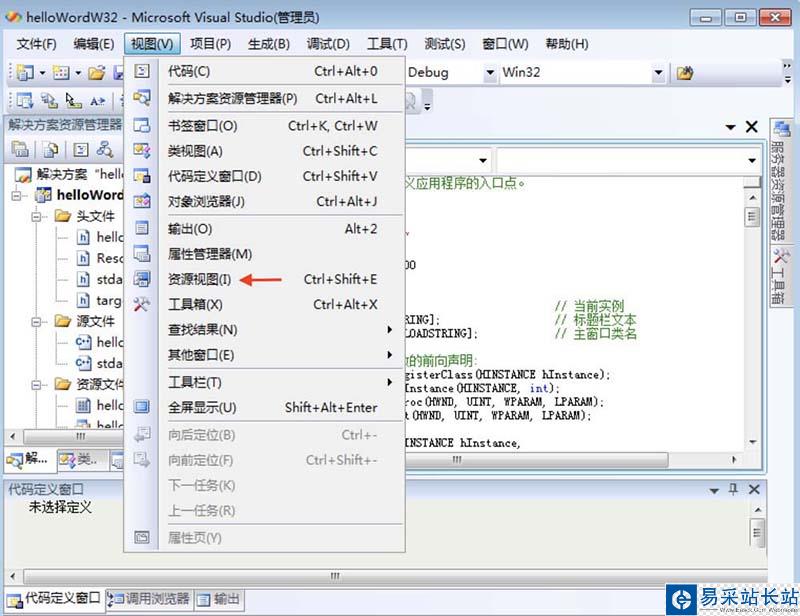Viewport: 800px width, 616px height.
Task: Open the 编辑(E) menu
Action: 94,44
